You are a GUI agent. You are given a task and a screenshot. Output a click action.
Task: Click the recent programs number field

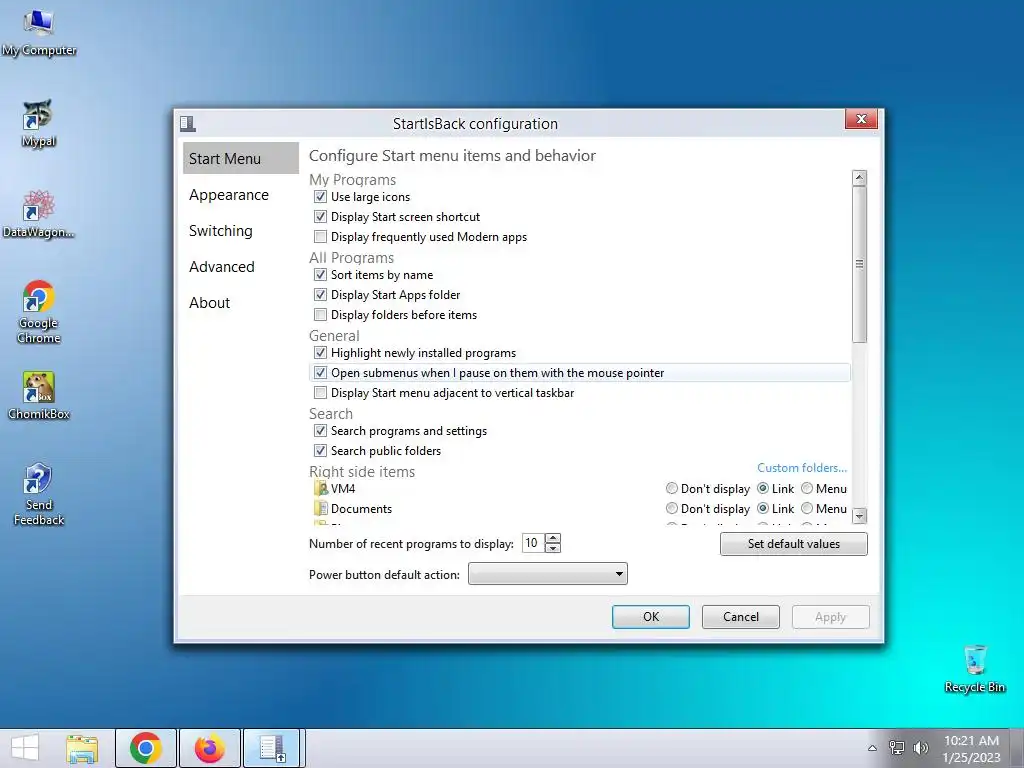534,543
